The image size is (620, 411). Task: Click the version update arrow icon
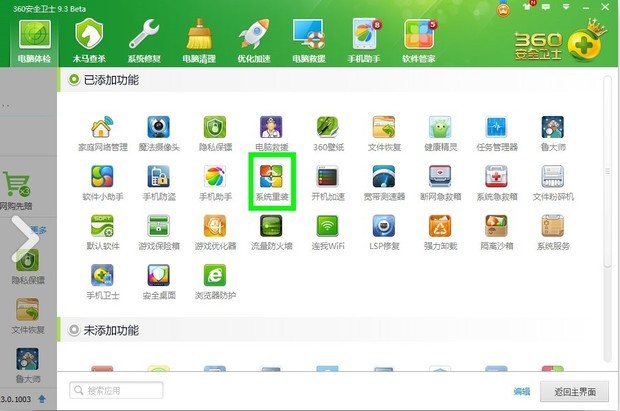click(x=42, y=399)
